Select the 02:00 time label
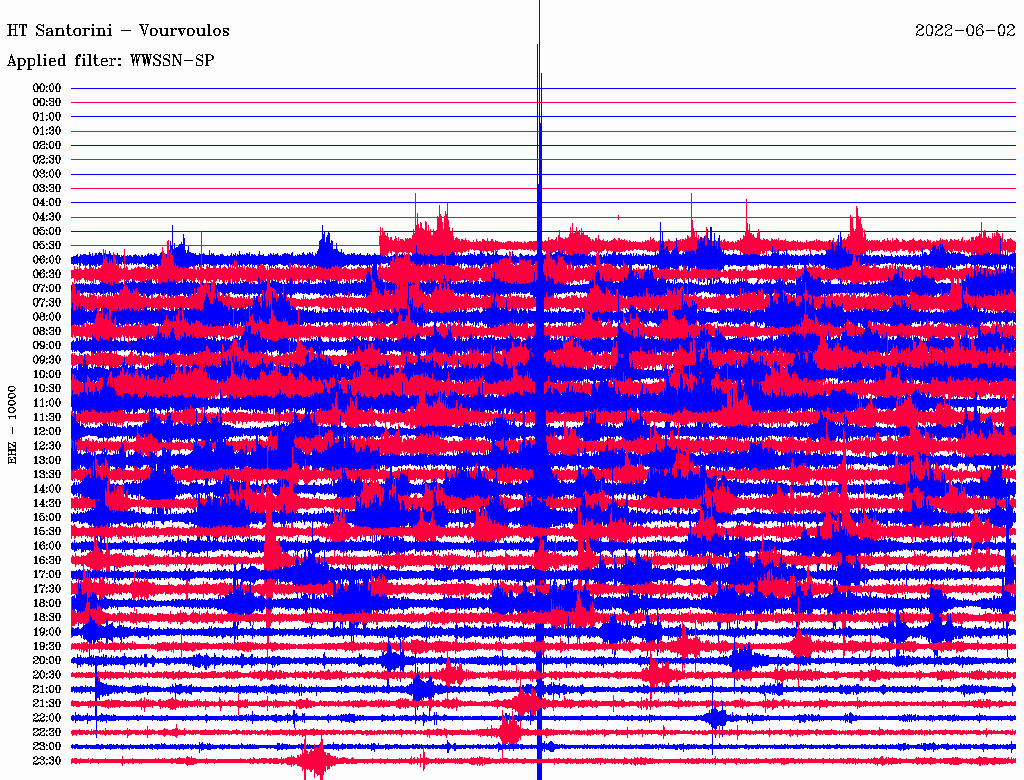Screen dimensions: 1024x780 point(47,146)
